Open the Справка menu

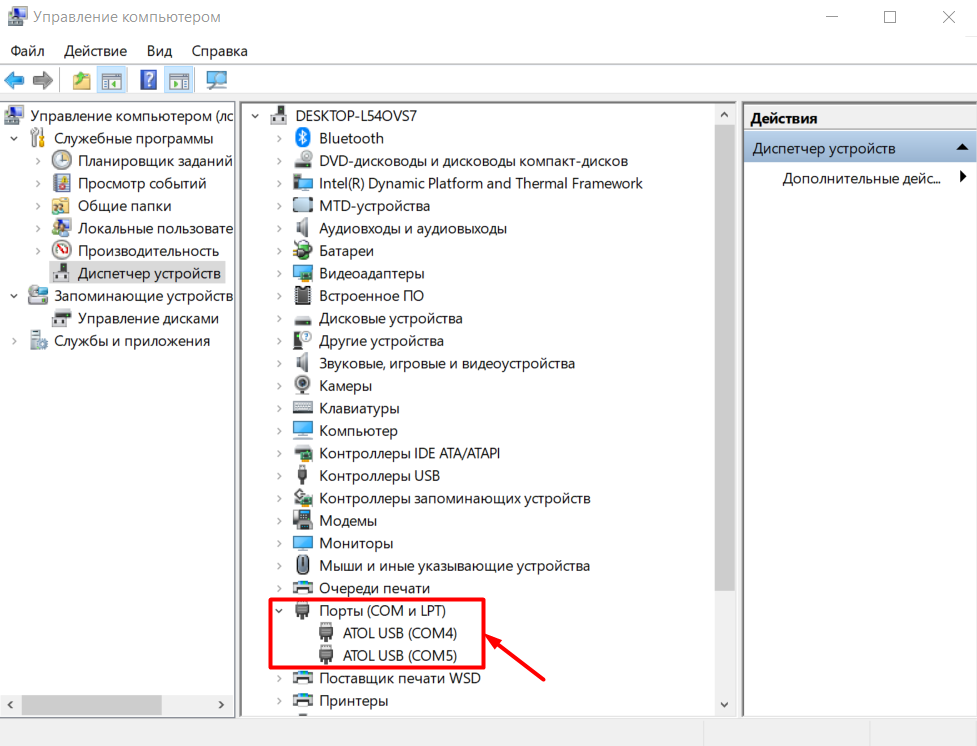click(x=219, y=51)
